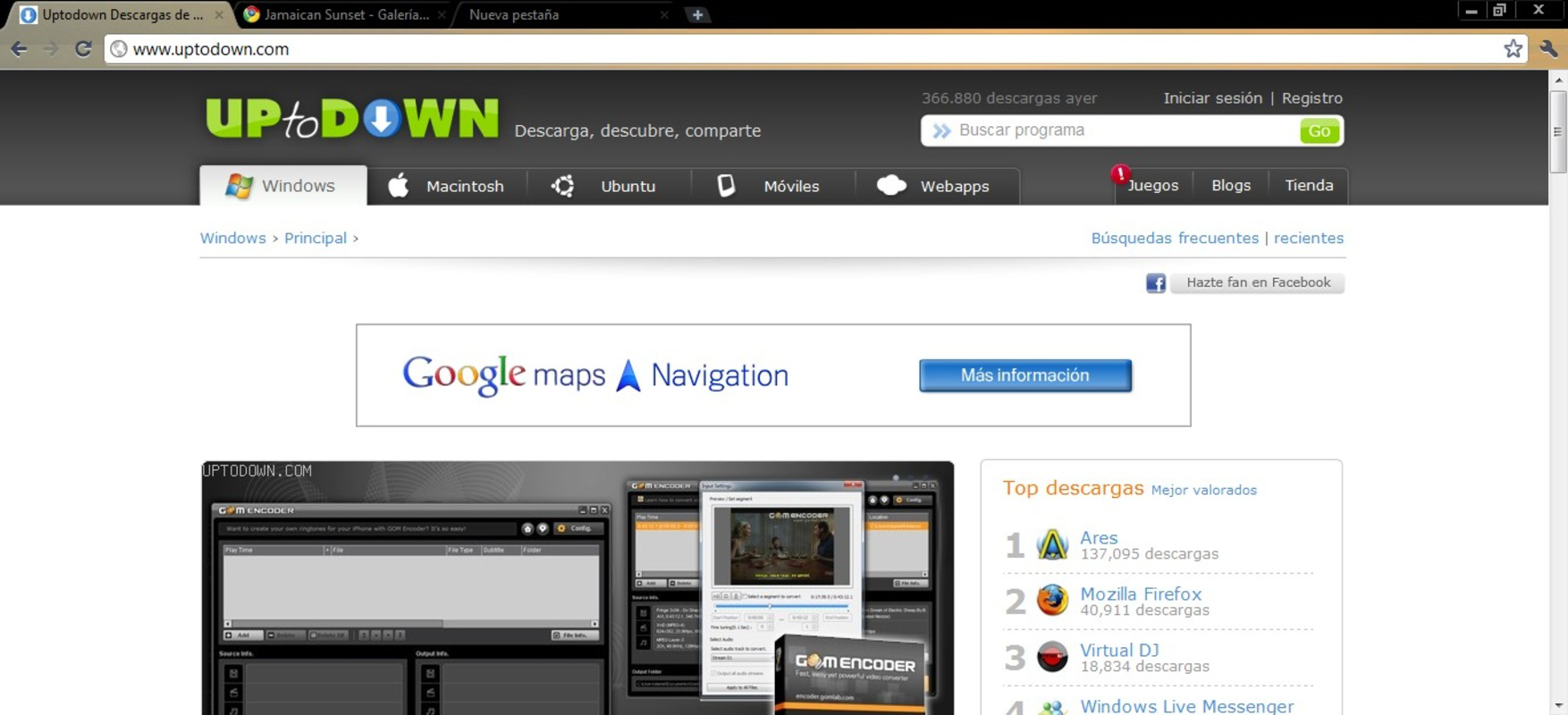Open a new tab with the plus button

coord(697,14)
